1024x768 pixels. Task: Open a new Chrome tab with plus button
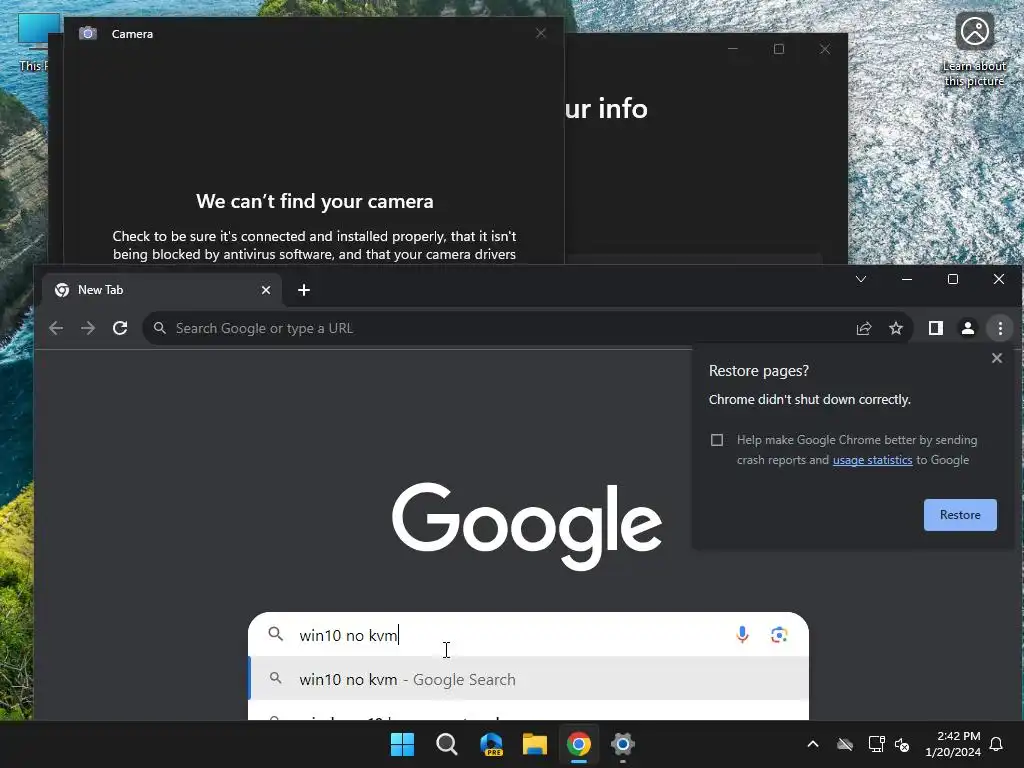click(304, 290)
